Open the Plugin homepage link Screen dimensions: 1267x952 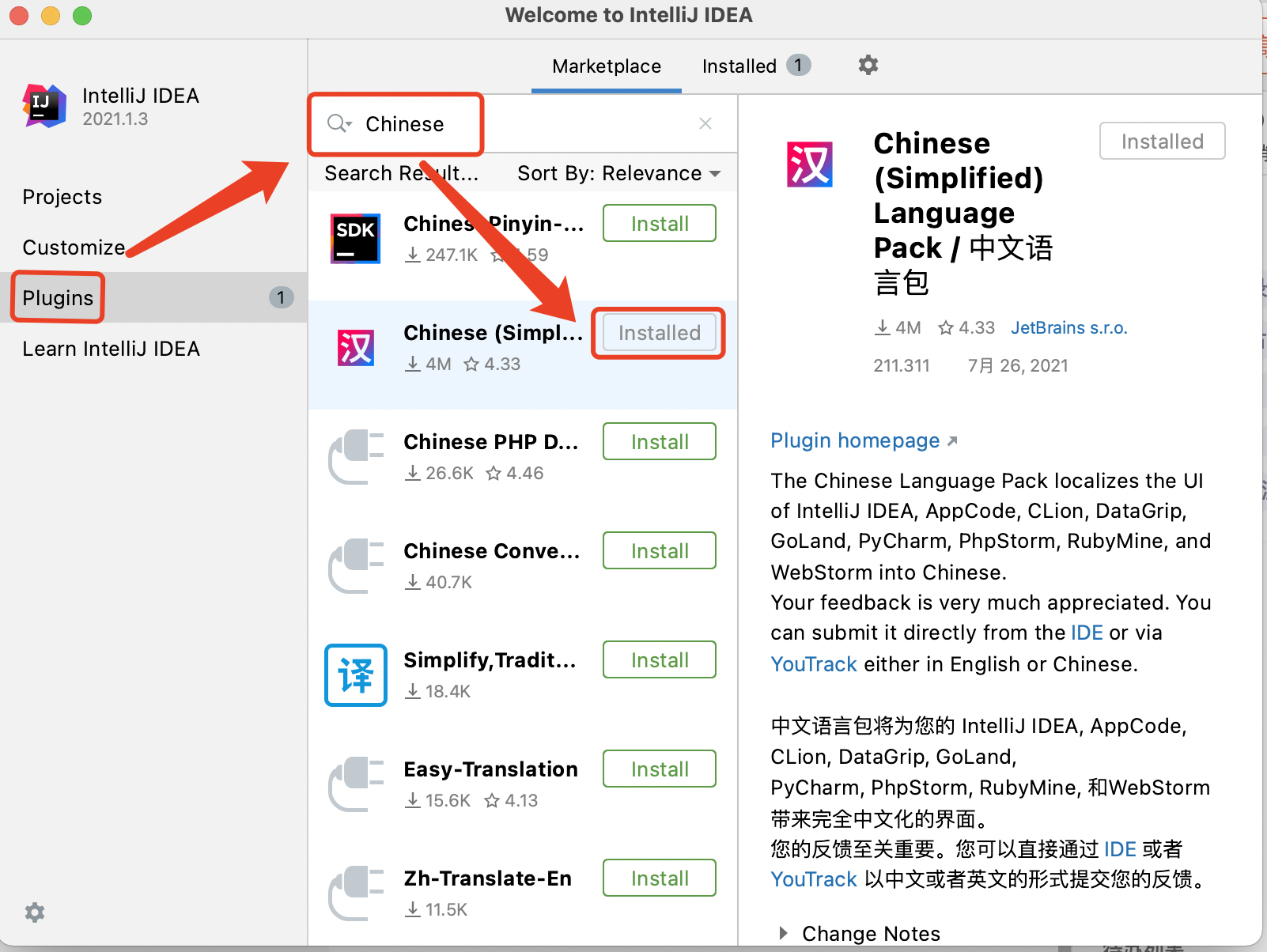point(864,440)
